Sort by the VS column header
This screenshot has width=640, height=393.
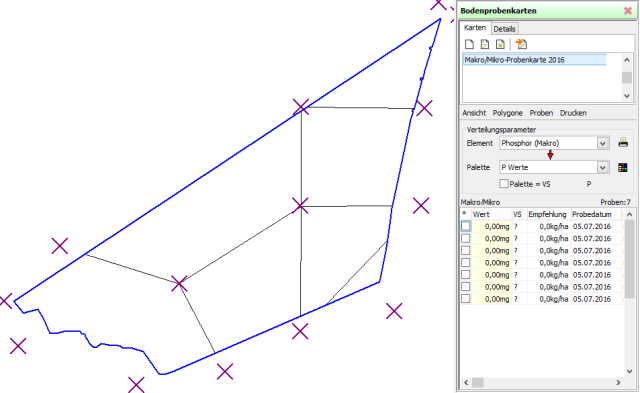pyautogui.click(x=519, y=214)
